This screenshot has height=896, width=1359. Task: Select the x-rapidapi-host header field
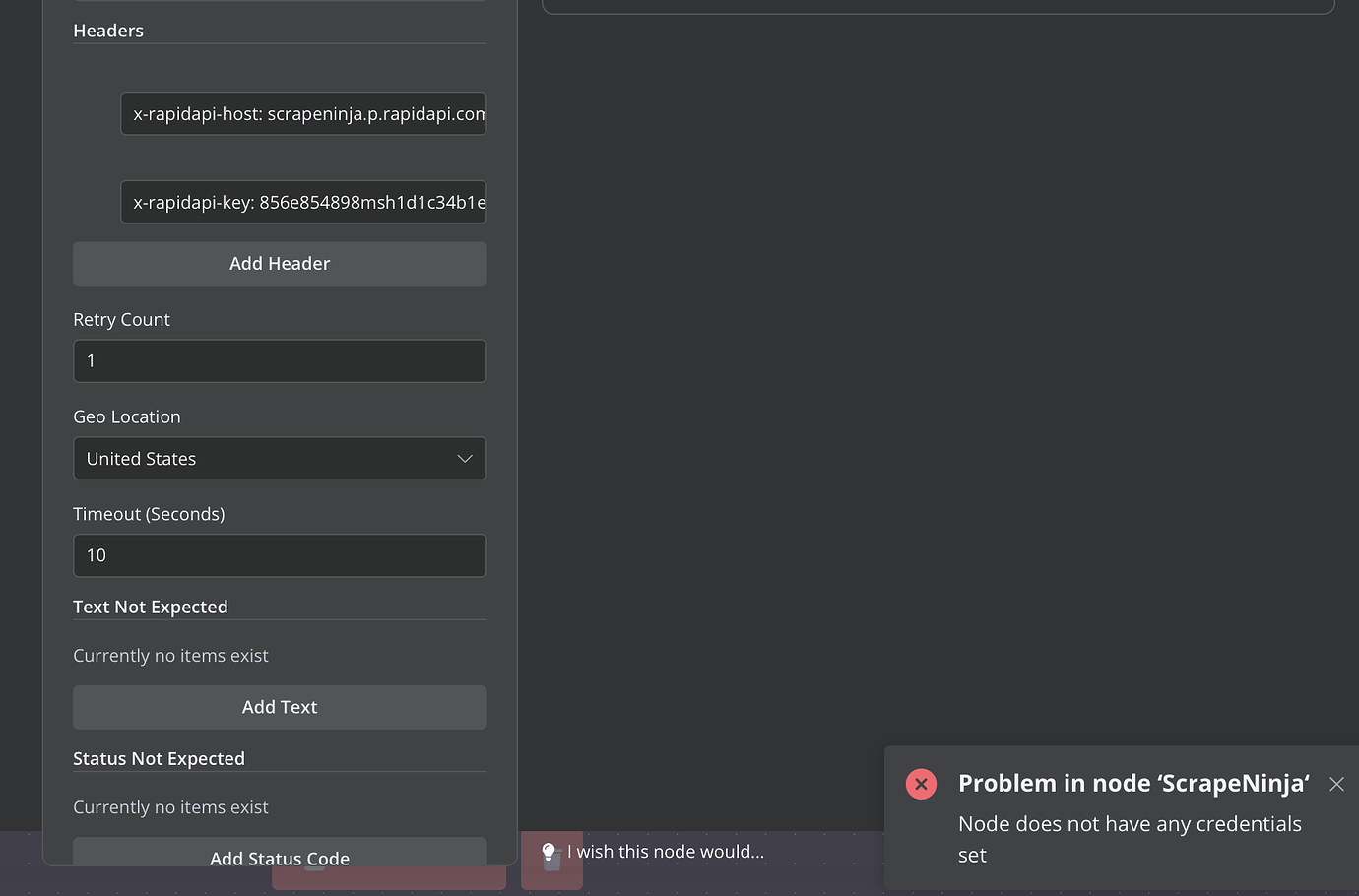click(303, 113)
